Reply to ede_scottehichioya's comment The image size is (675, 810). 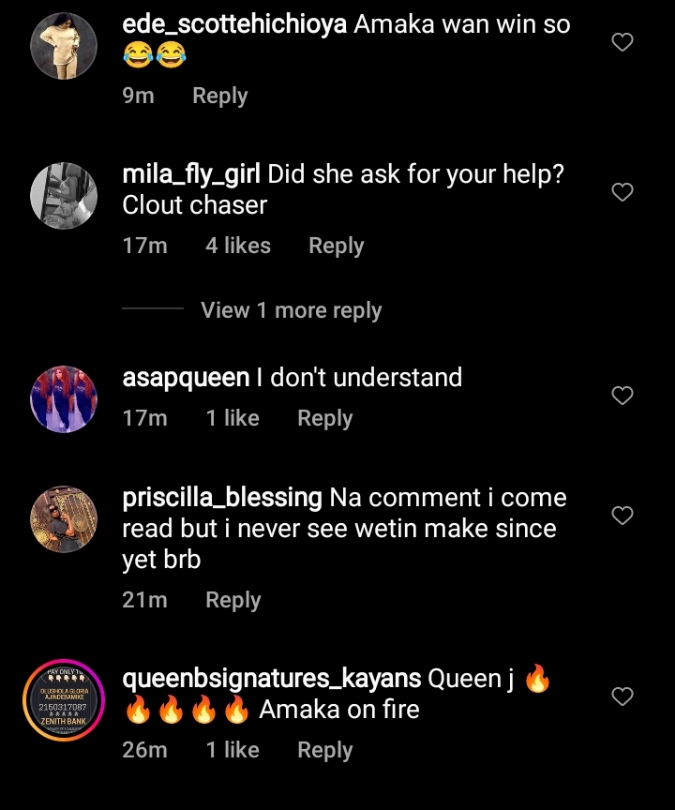(220, 96)
